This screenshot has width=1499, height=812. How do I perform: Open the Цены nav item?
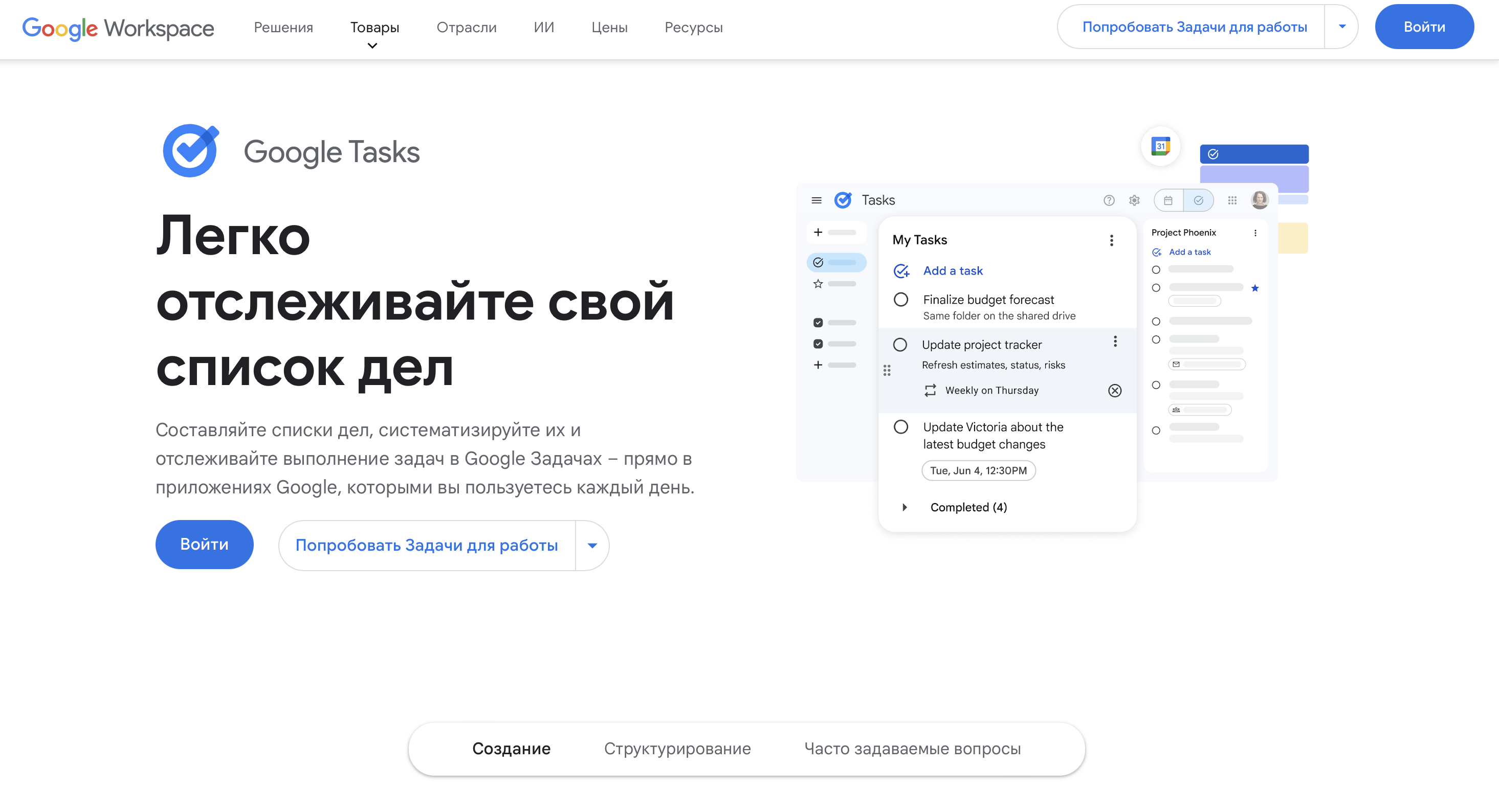click(x=609, y=27)
